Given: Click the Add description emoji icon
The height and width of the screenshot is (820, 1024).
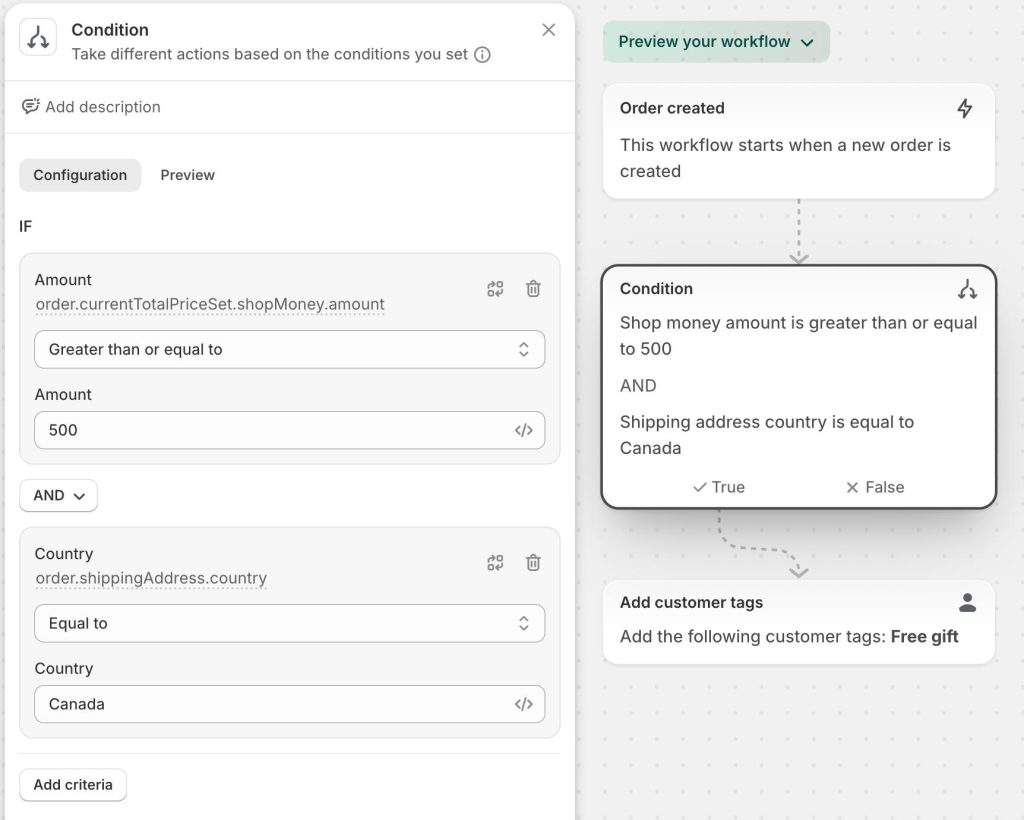Looking at the screenshot, I should click(x=30, y=106).
